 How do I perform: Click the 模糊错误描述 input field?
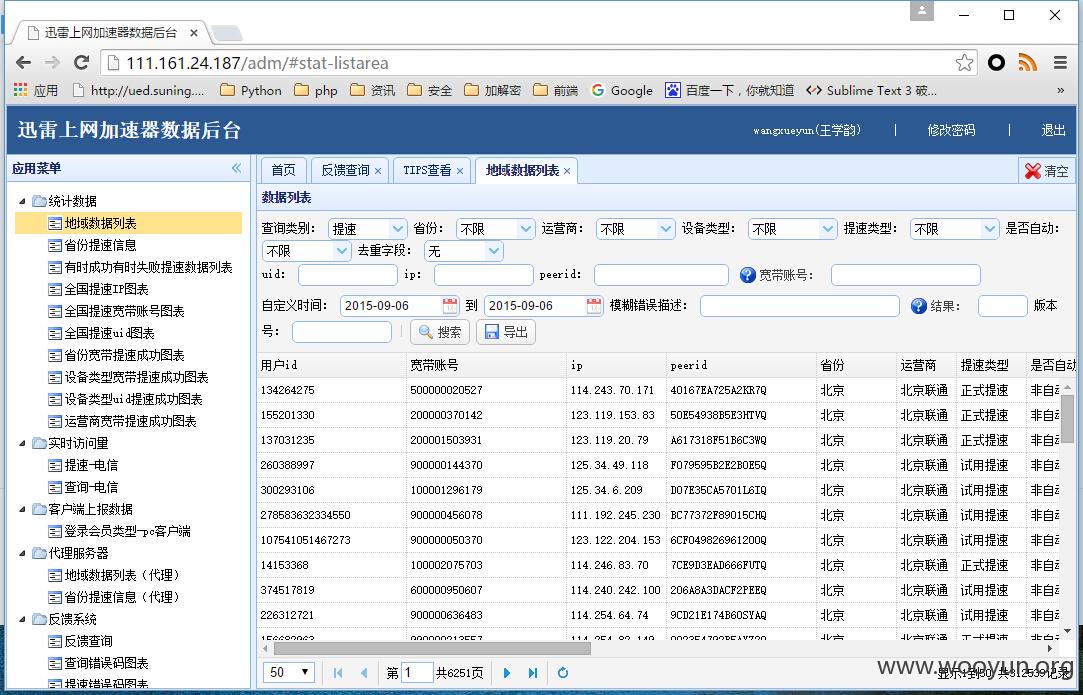coord(800,305)
